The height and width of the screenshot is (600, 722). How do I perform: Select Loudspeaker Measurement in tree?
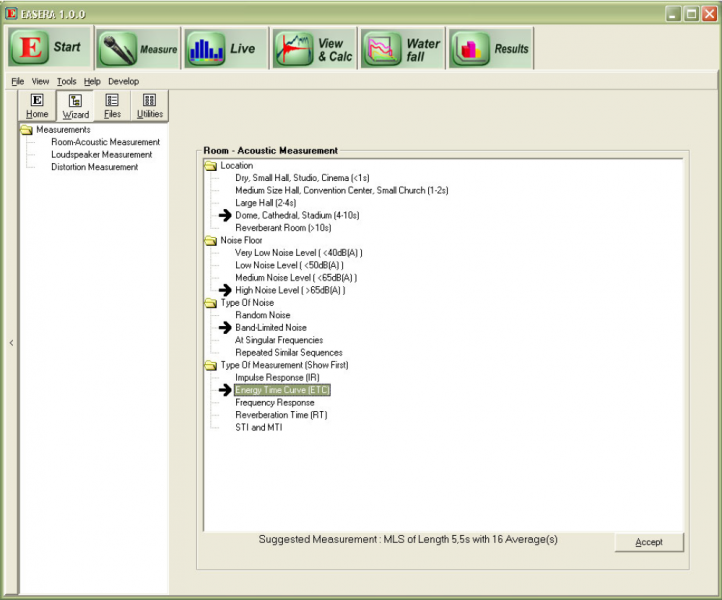click(x=101, y=155)
